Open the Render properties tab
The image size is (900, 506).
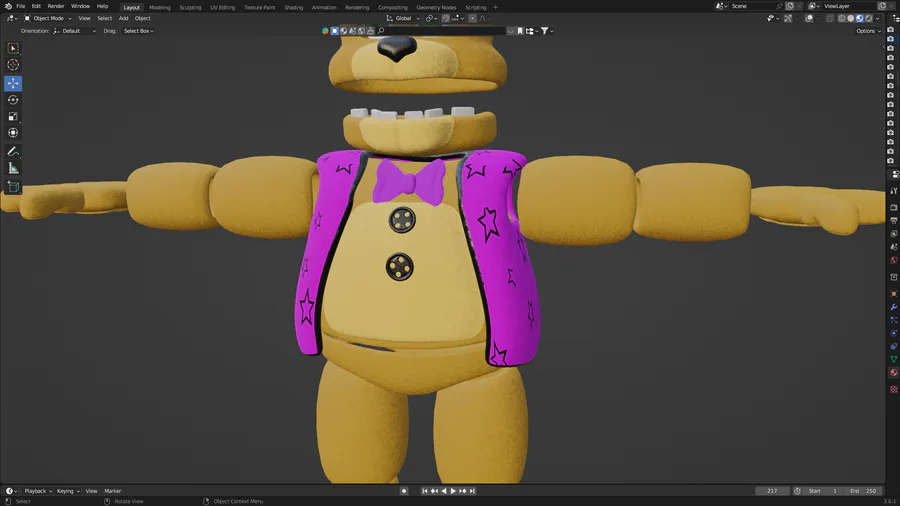(x=894, y=207)
